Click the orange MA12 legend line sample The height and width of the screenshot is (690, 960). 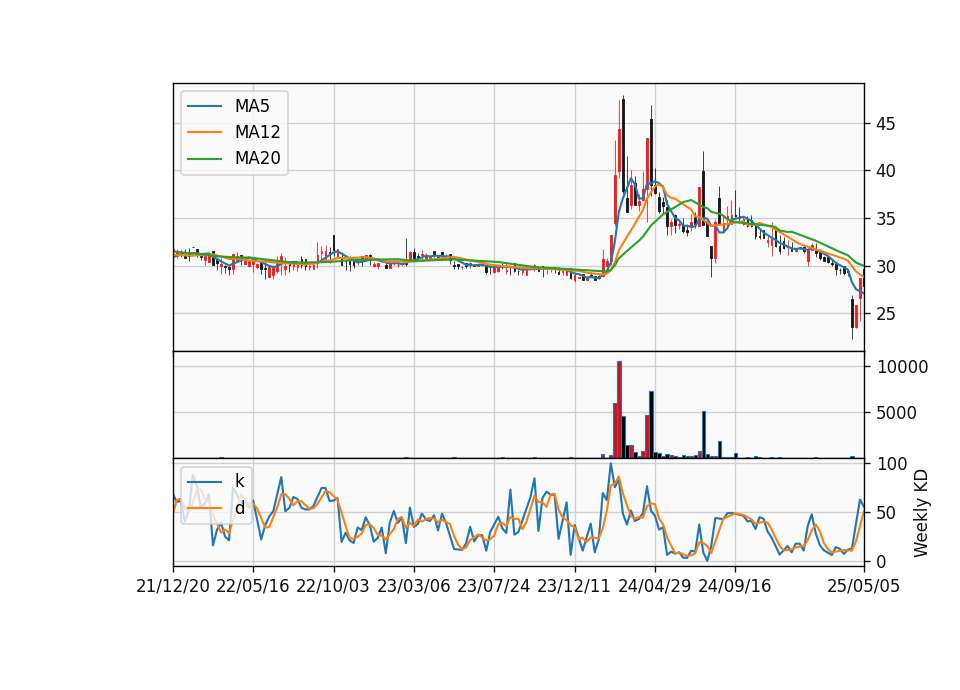point(204,132)
